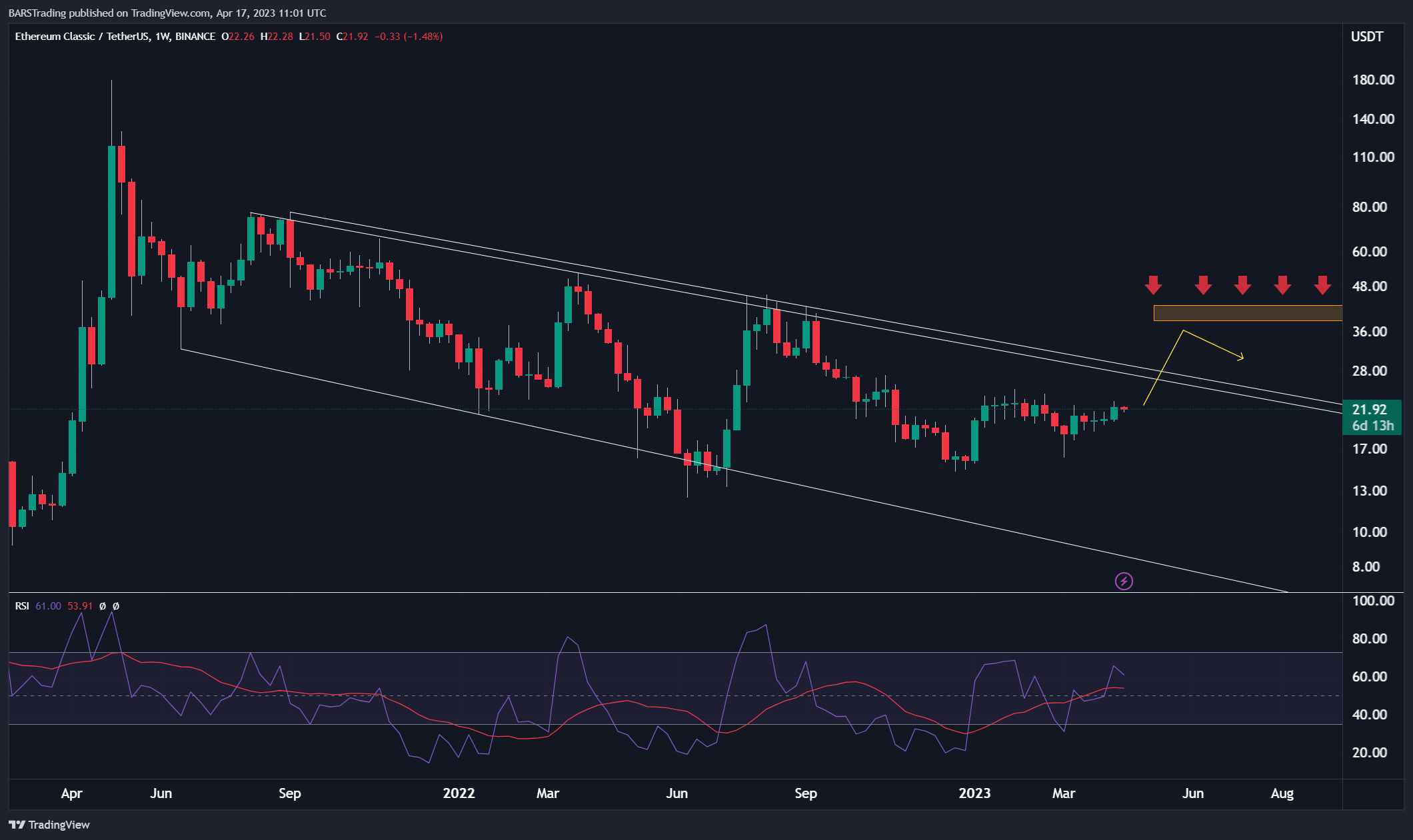This screenshot has height=840, width=1413.
Task: Click the 2023 label on time axis
Action: (x=974, y=793)
